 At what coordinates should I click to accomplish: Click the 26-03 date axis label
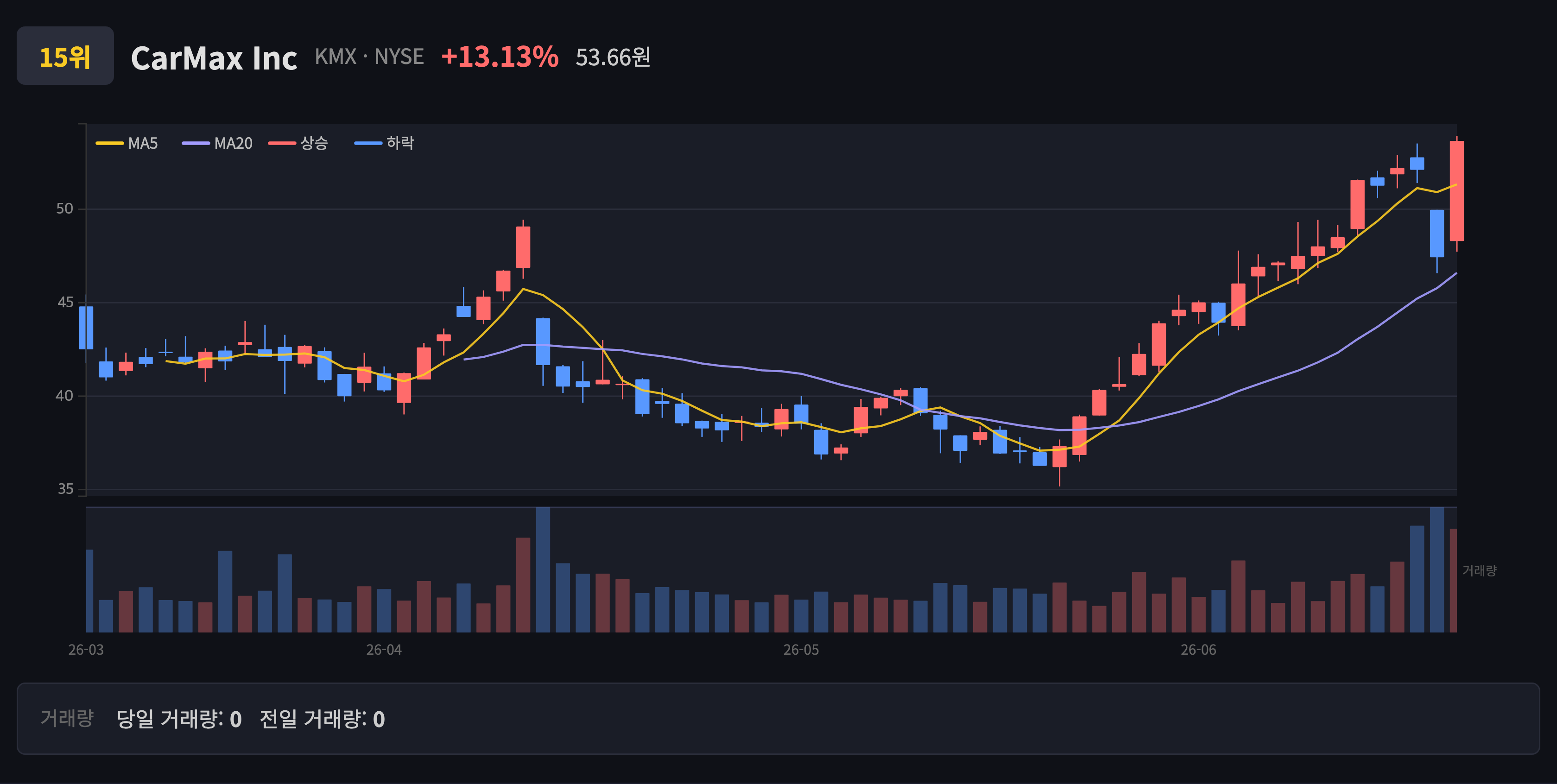coord(86,650)
